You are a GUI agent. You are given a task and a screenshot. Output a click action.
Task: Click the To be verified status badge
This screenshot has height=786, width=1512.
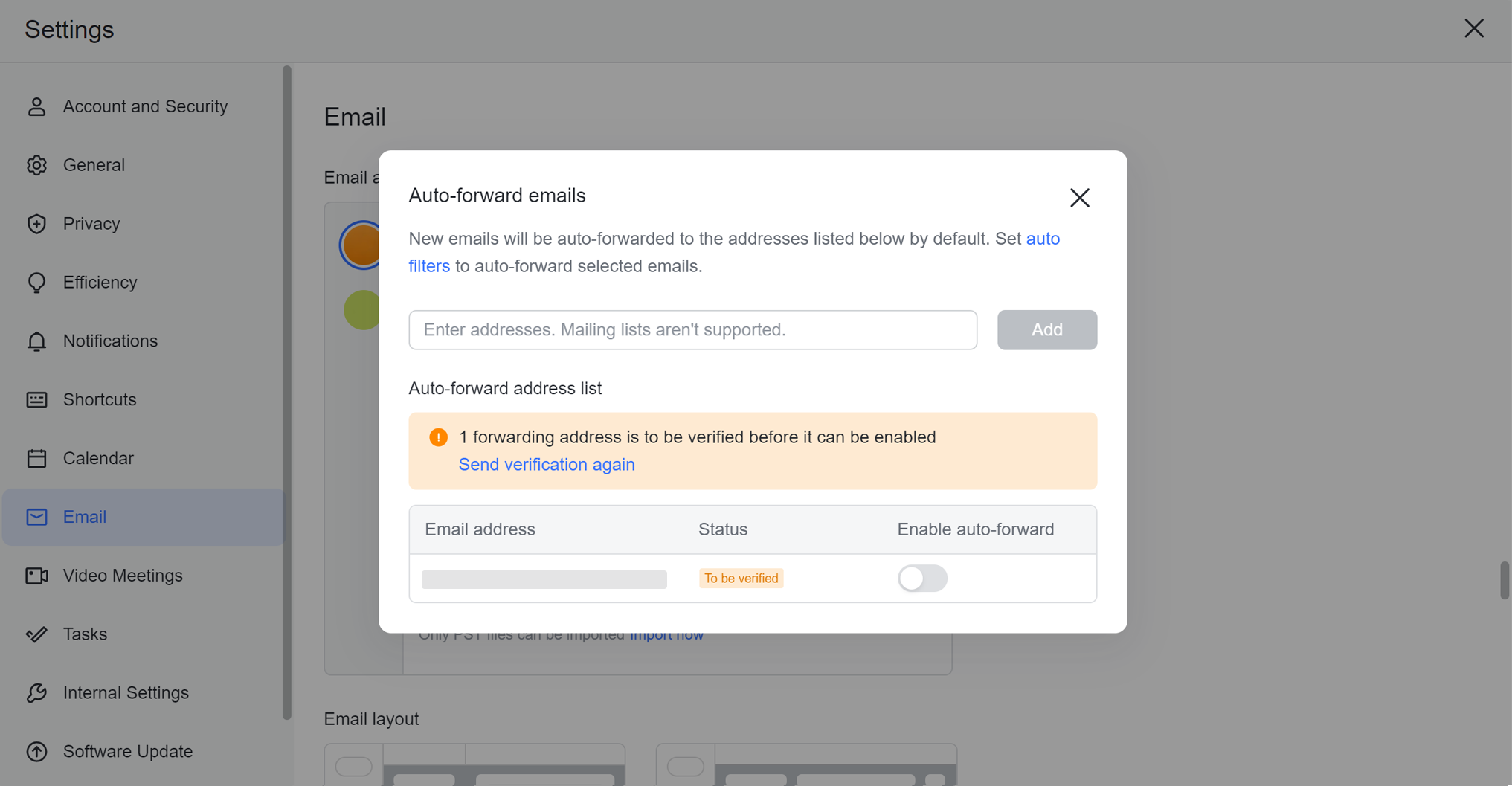tap(741, 578)
